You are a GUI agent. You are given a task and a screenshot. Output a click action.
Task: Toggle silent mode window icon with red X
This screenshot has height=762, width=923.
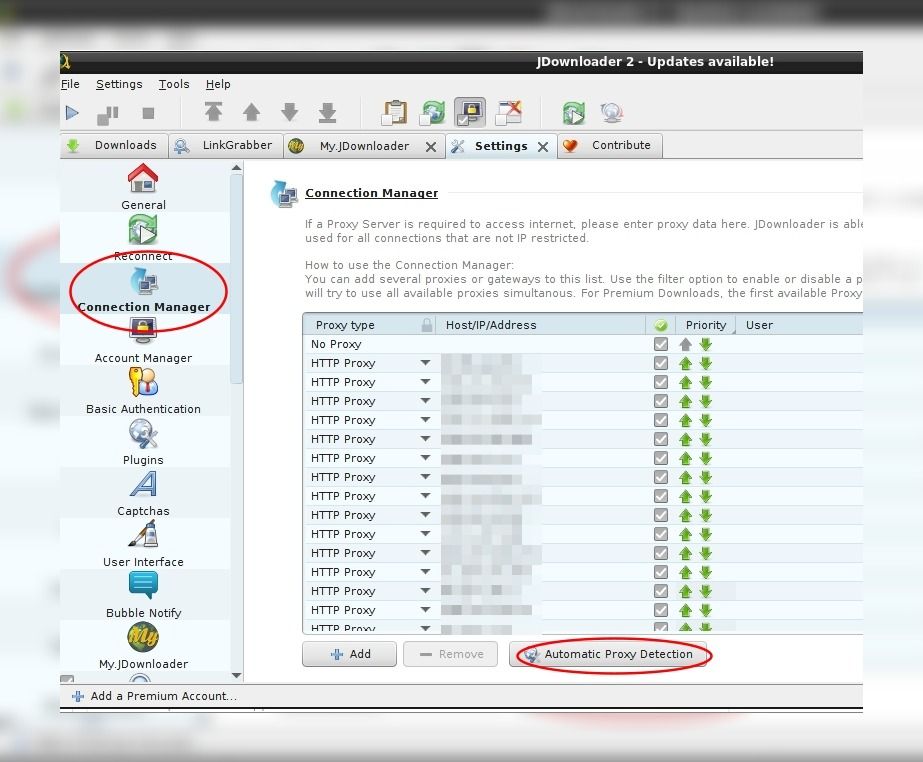coord(509,112)
